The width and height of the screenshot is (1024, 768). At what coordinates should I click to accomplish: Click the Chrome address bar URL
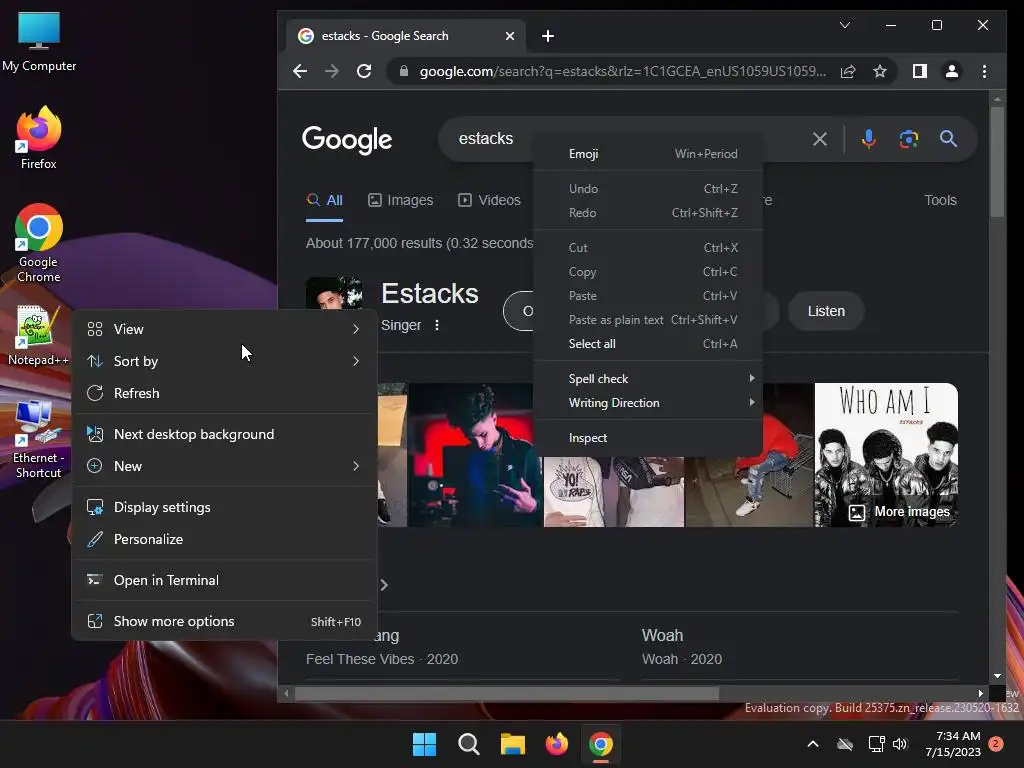click(622, 71)
